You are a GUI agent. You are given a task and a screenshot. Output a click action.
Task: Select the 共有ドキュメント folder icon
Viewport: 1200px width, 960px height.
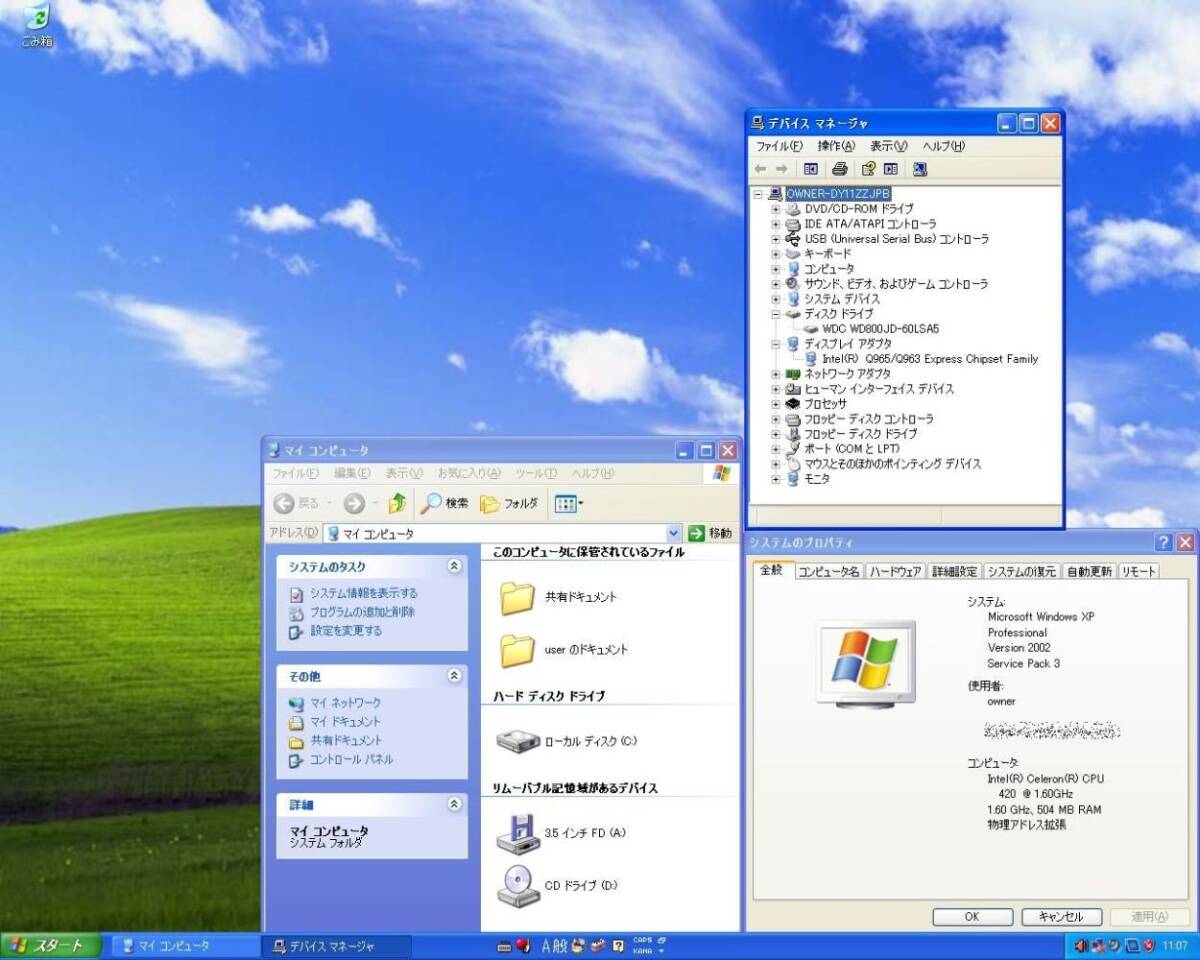[x=518, y=597]
